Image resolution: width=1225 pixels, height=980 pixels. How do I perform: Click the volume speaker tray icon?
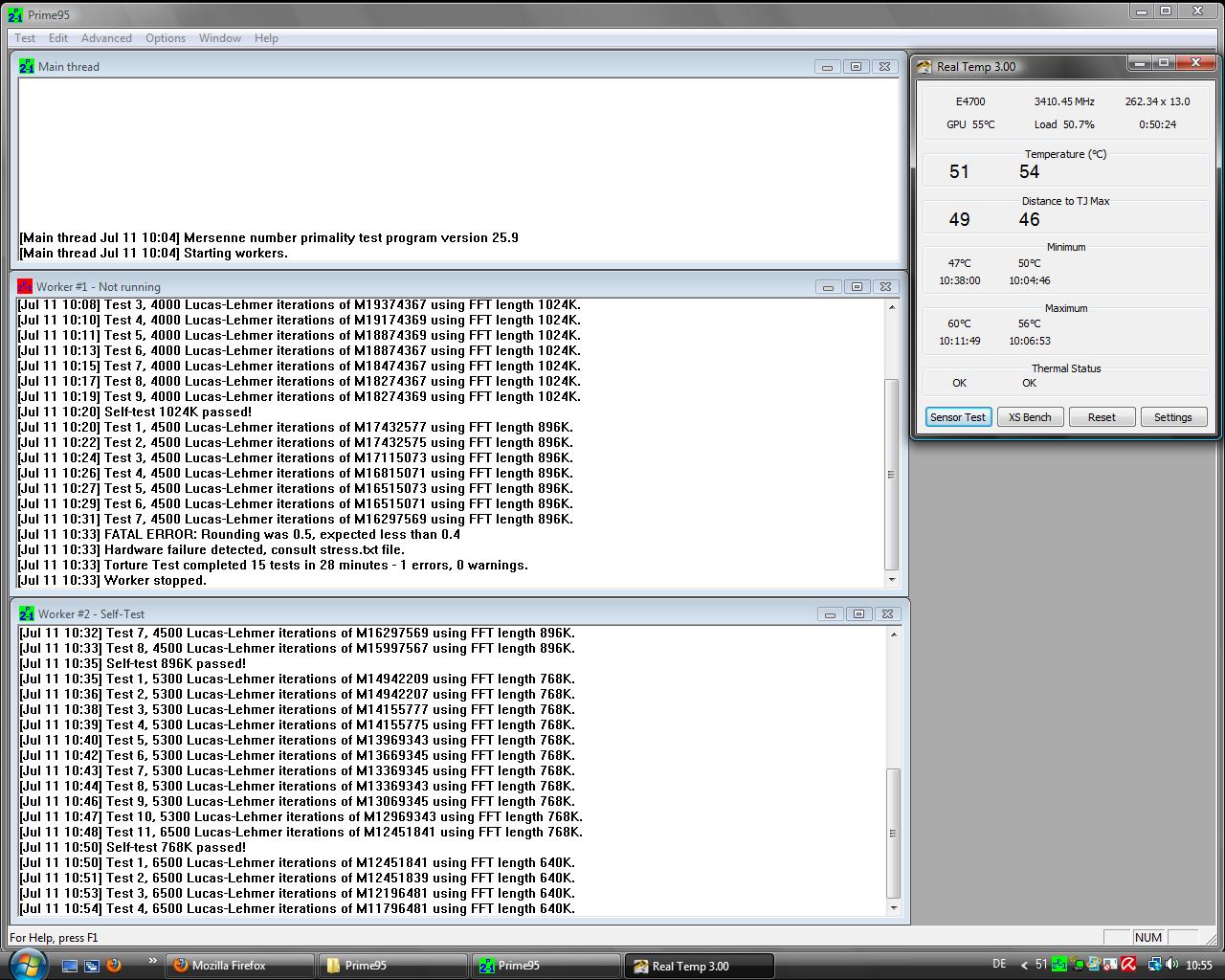1172,965
